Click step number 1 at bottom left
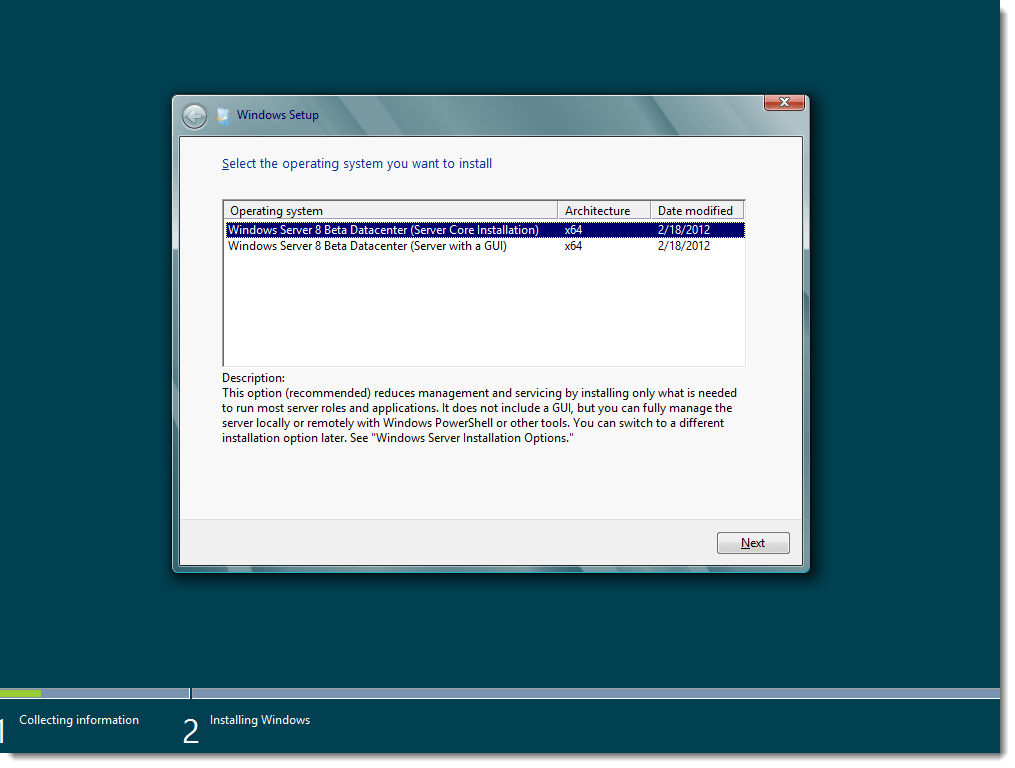This screenshot has width=1015, height=768. (x=3, y=730)
